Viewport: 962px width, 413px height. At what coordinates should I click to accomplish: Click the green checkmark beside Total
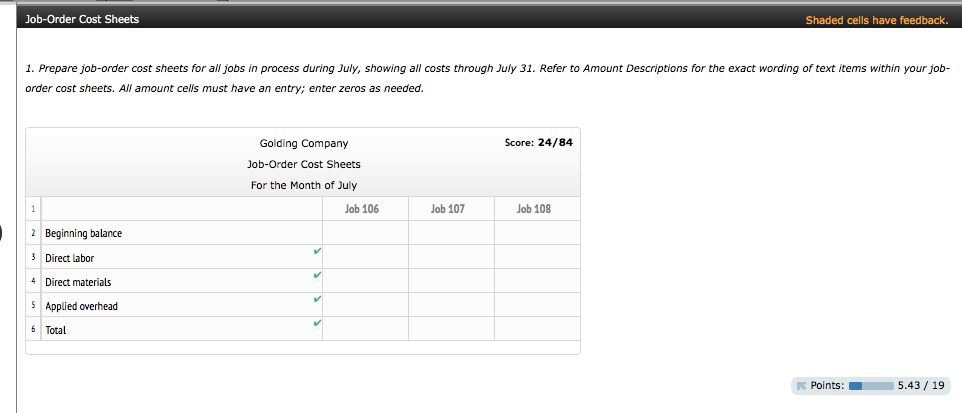pos(316,323)
